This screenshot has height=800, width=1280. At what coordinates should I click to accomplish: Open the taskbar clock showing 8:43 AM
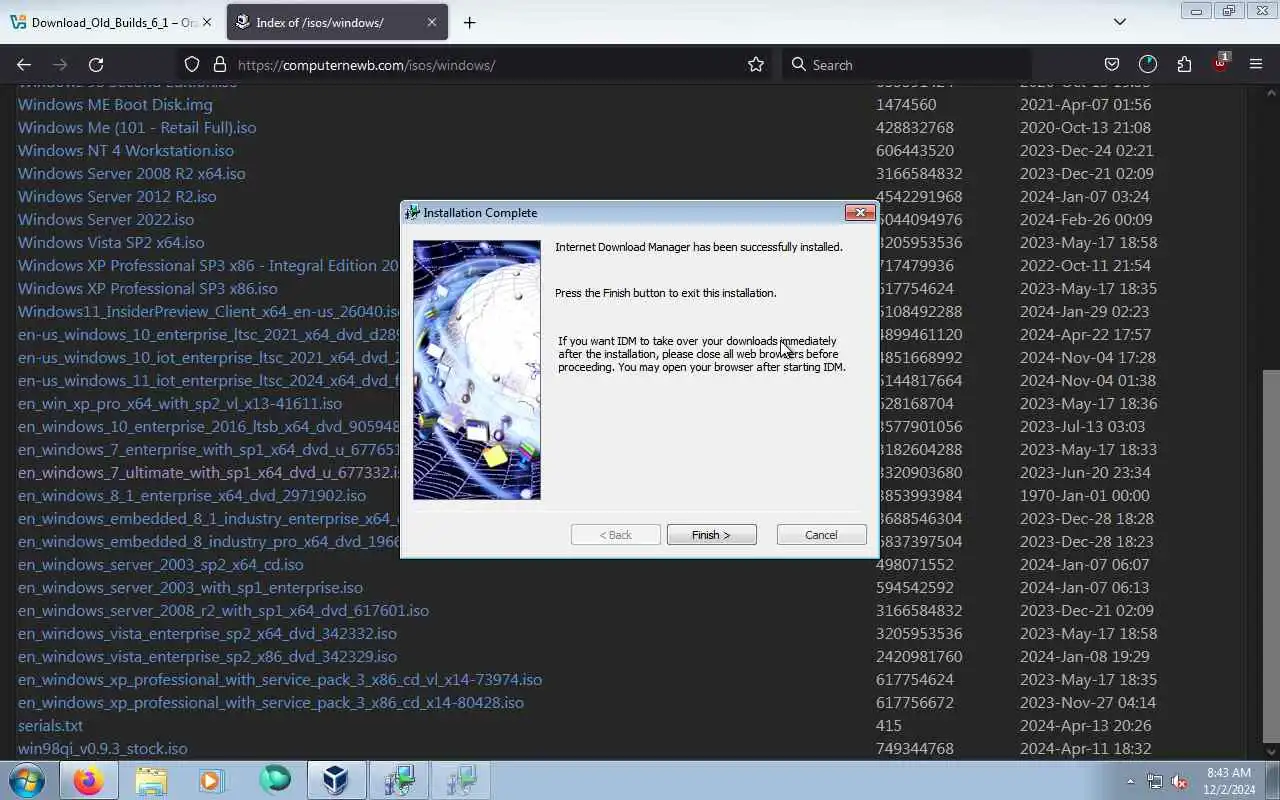click(1228, 781)
